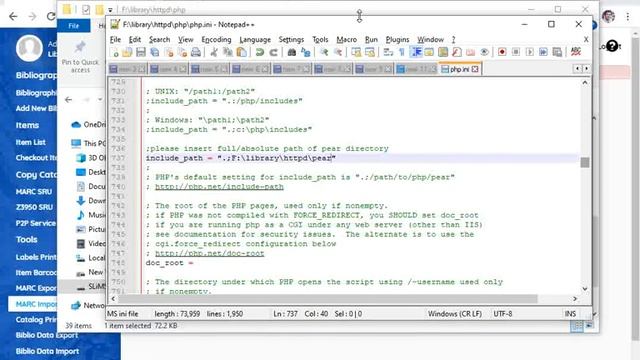The width and height of the screenshot is (640, 360).
Task: Open Explorer recent locations dropdown
Action: (x=100, y=100)
